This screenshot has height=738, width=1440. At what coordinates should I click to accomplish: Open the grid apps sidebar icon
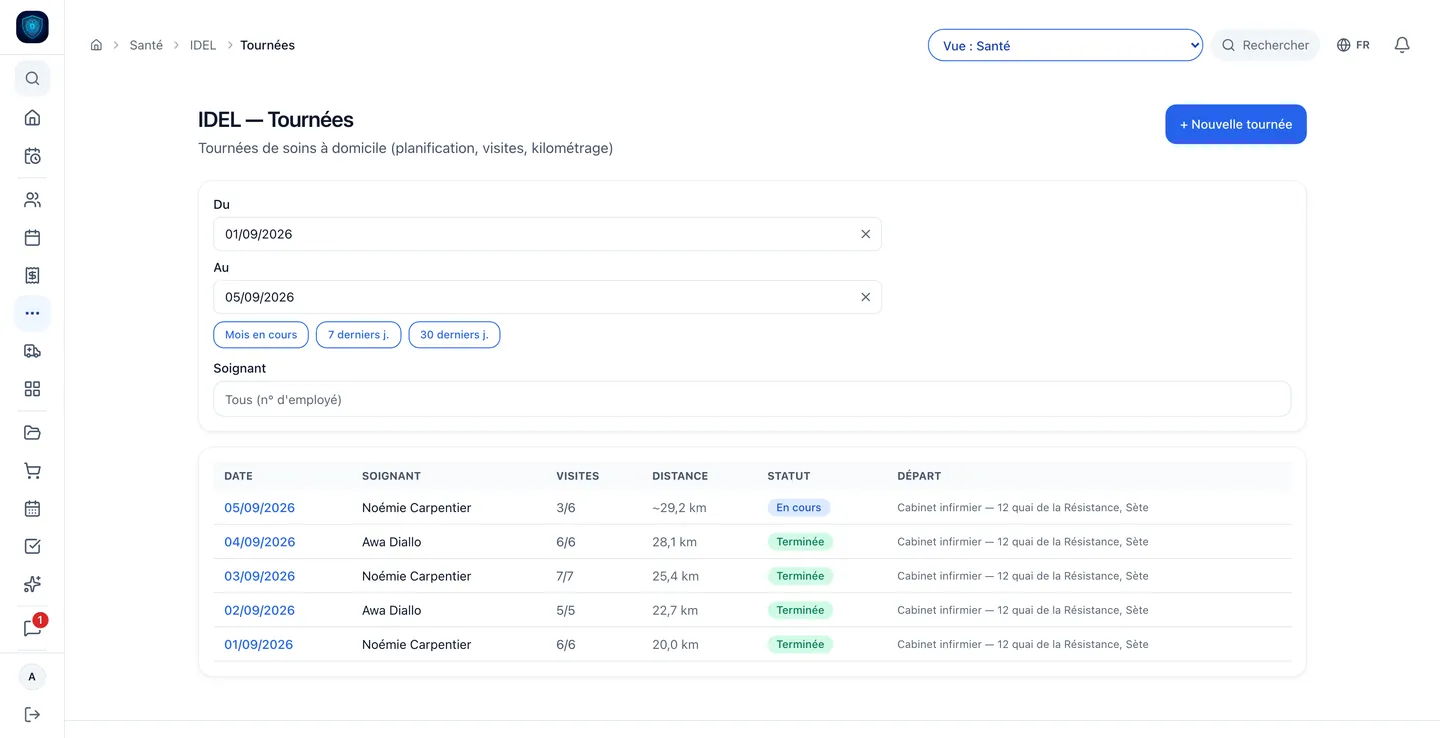click(32, 389)
